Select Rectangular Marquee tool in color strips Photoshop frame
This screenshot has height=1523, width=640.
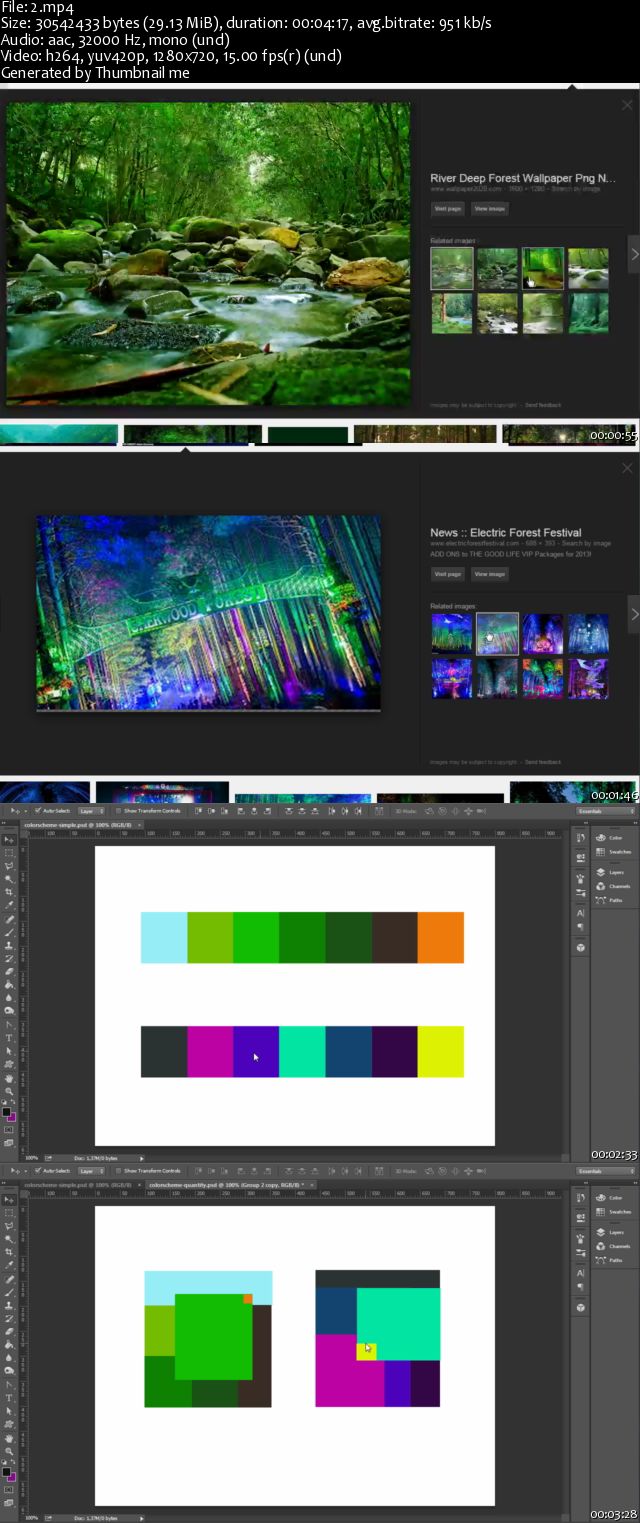coord(9,853)
